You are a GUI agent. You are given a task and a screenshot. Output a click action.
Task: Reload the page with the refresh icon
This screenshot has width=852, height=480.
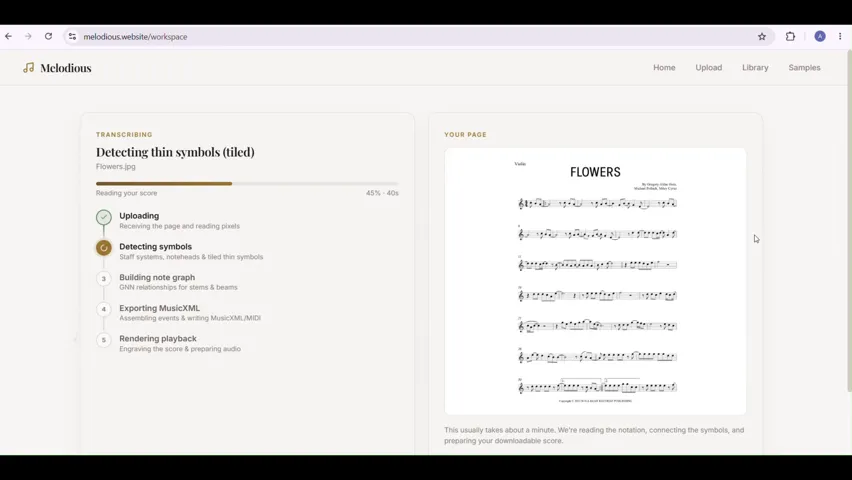click(x=48, y=36)
